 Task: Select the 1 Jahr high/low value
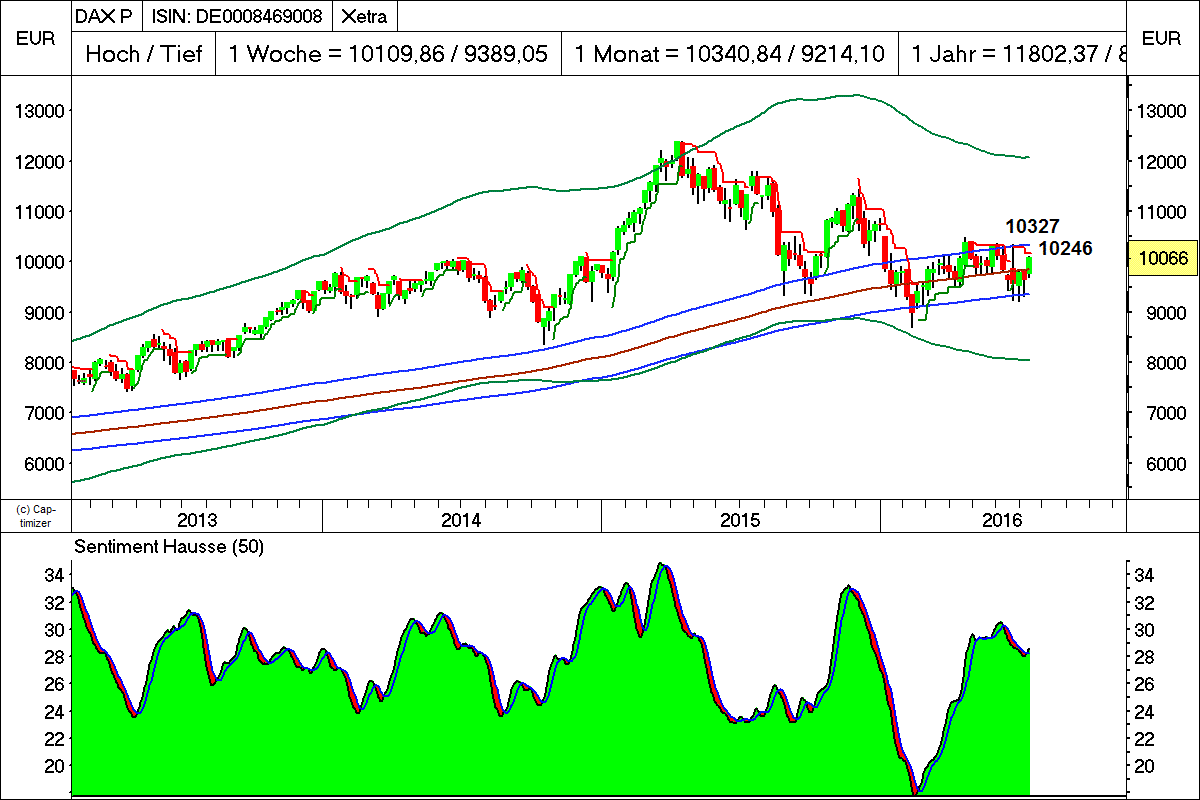click(1015, 54)
